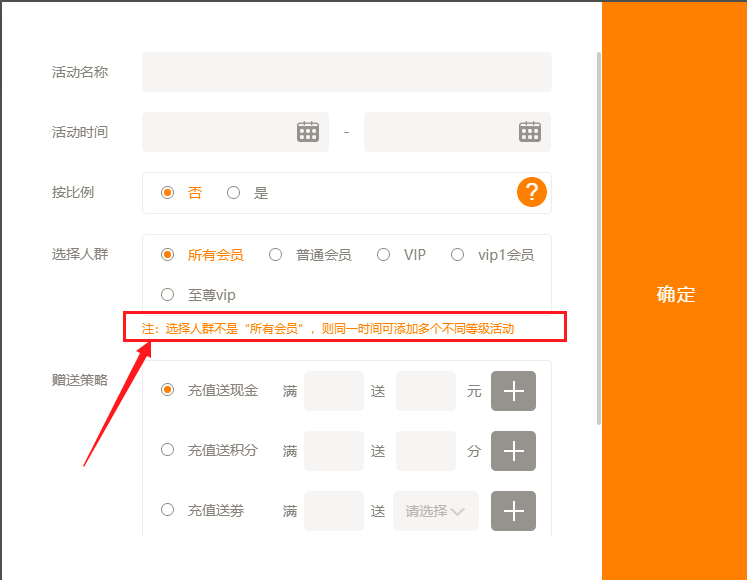The width and height of the screenshot is (747, 580).
Task: Expand the 请选择 coupon dropdown
Action: pos(436,511)
